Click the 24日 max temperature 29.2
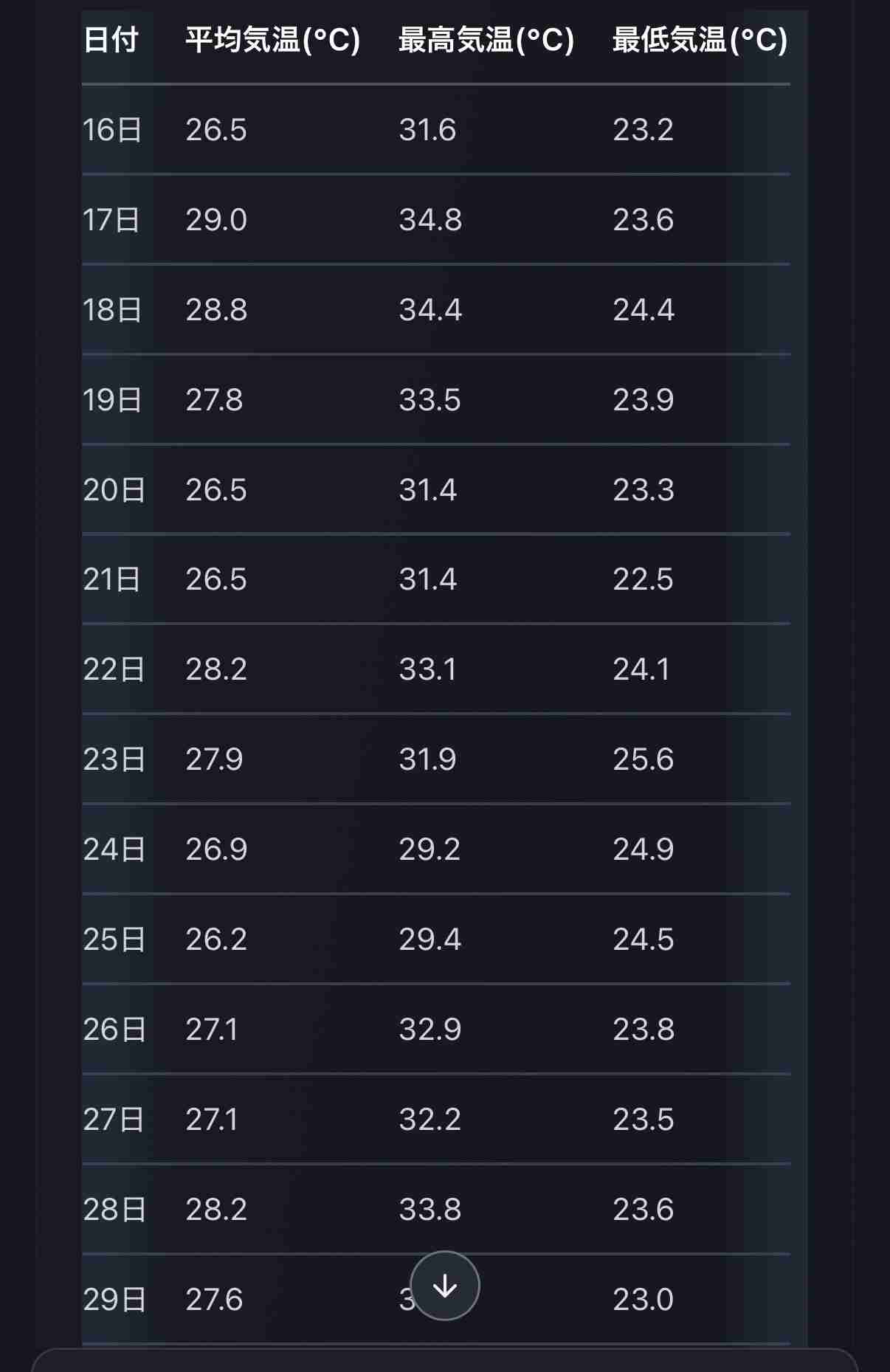Viewport: 890px width, 1372px height. coord(430,849)
